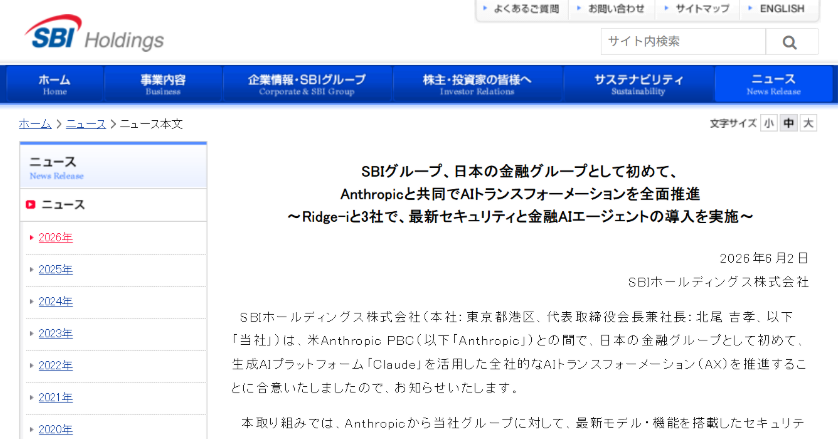840x439 pixels.
Task: Open the 2024年 news archive
Action: 55,301
